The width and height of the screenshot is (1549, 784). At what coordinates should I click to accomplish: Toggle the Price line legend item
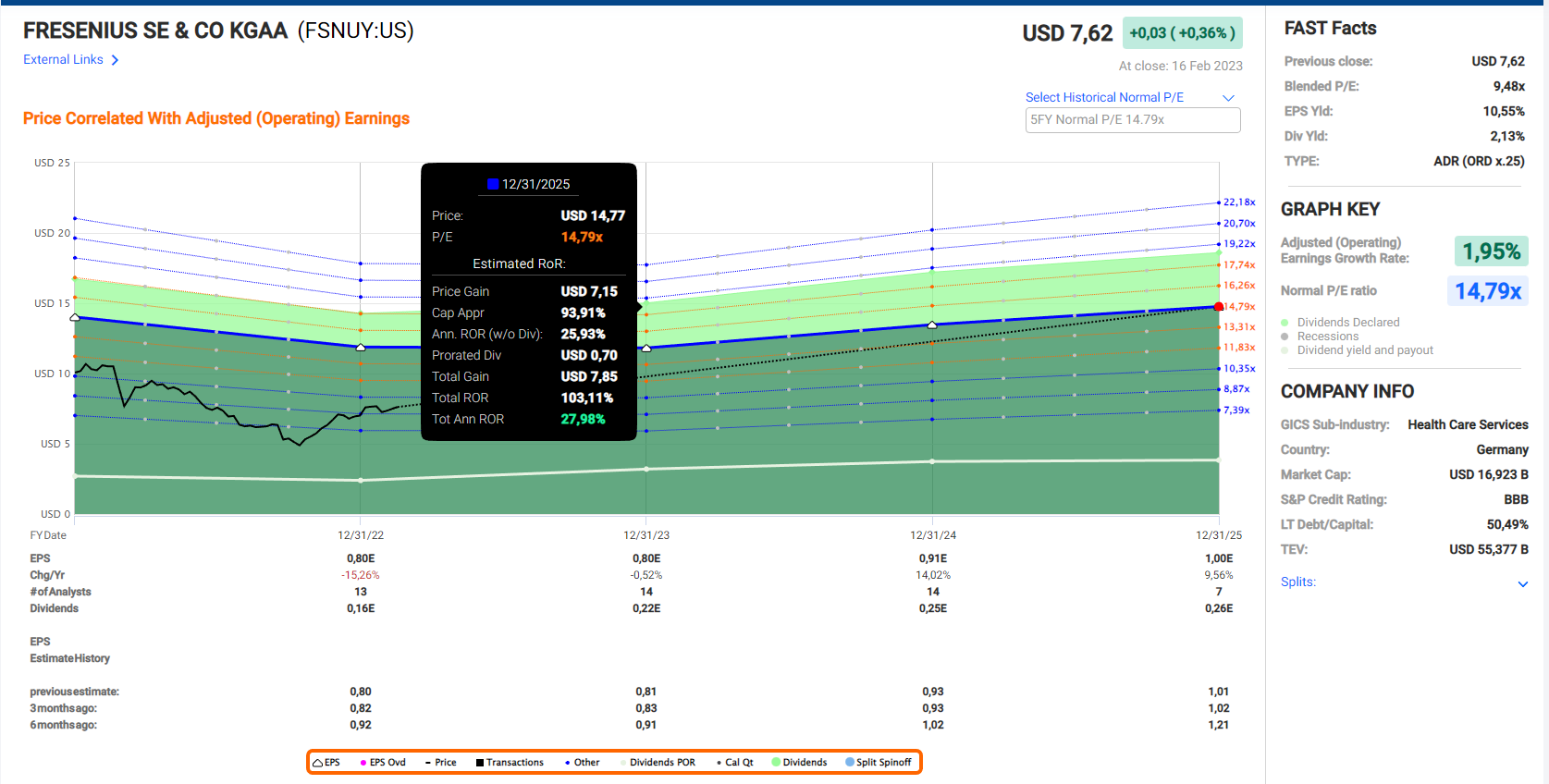429,763
